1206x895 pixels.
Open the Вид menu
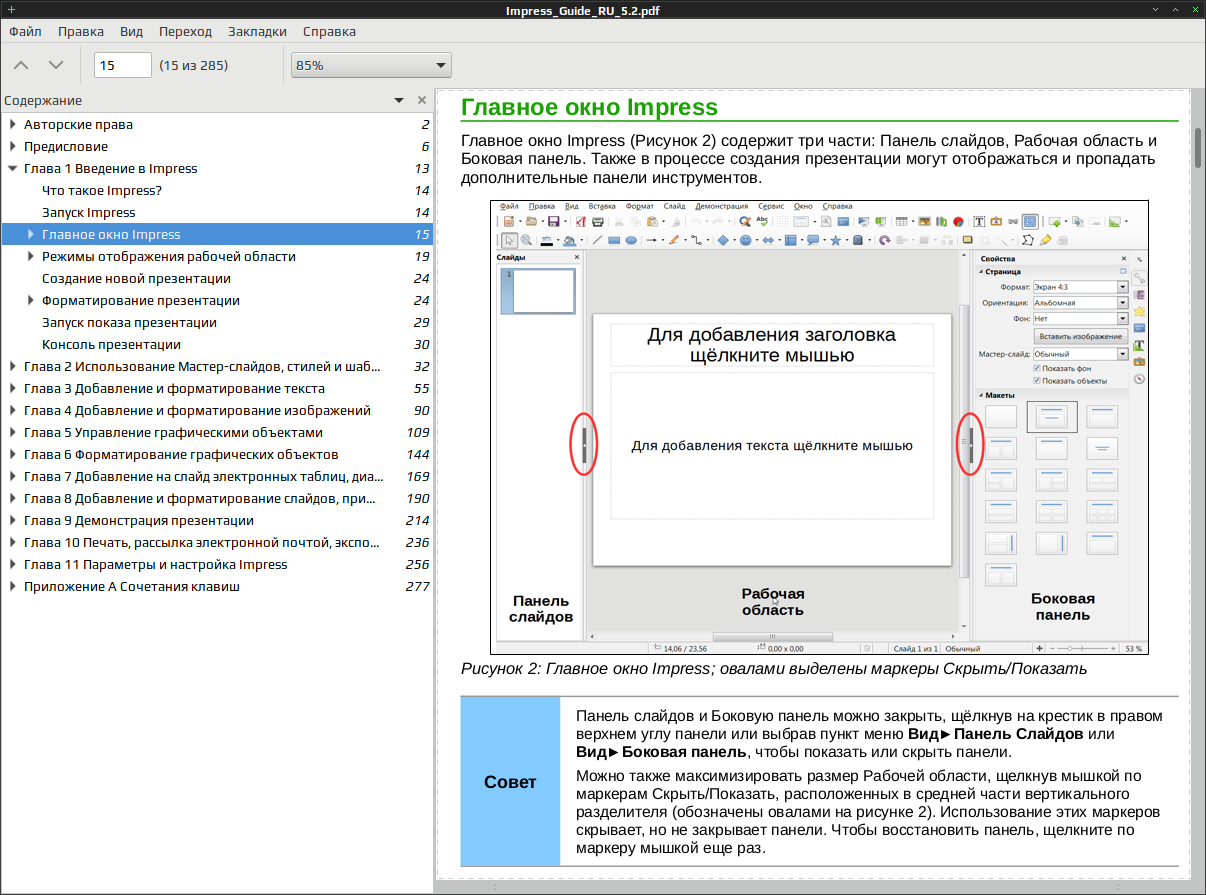pyautogui.click(x=132, y=31)
